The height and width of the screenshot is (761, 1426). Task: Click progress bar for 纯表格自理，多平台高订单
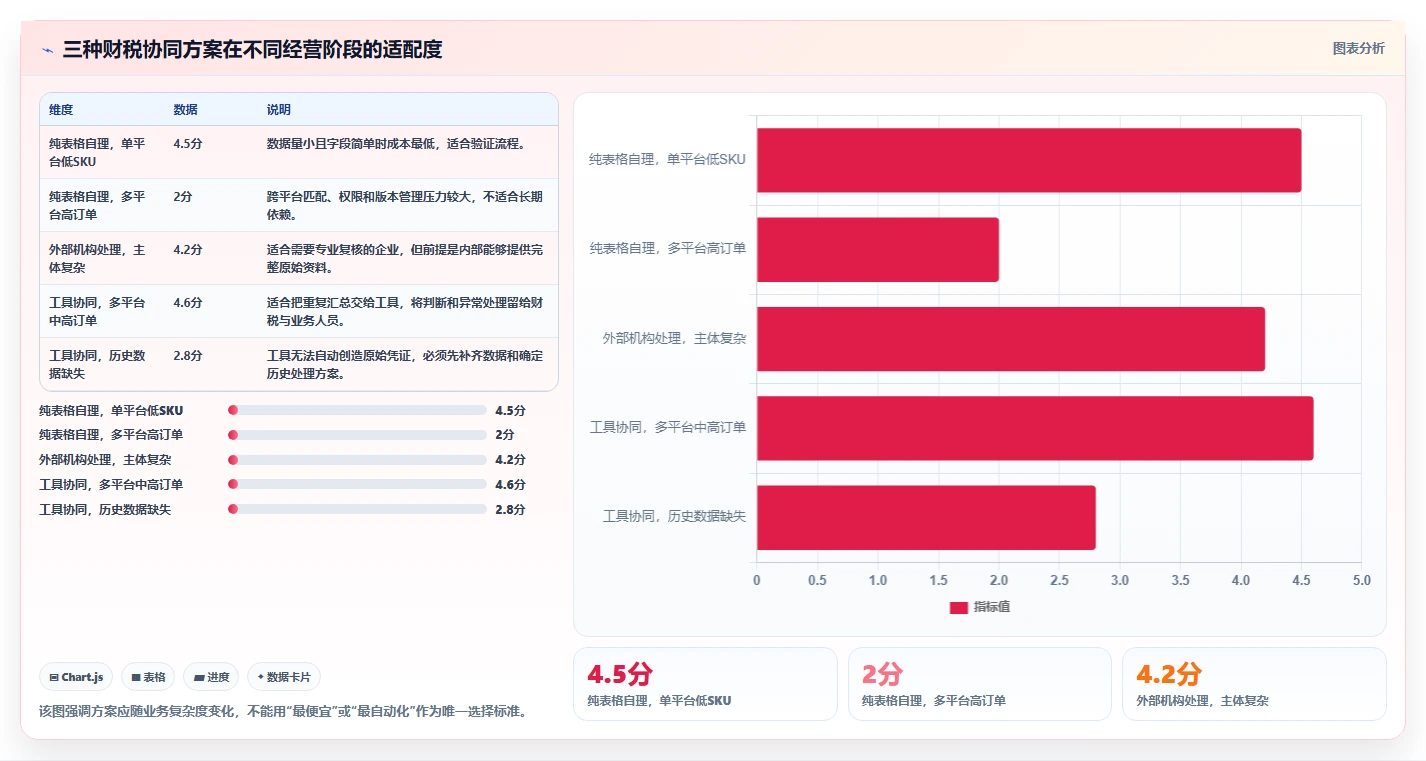357,435
